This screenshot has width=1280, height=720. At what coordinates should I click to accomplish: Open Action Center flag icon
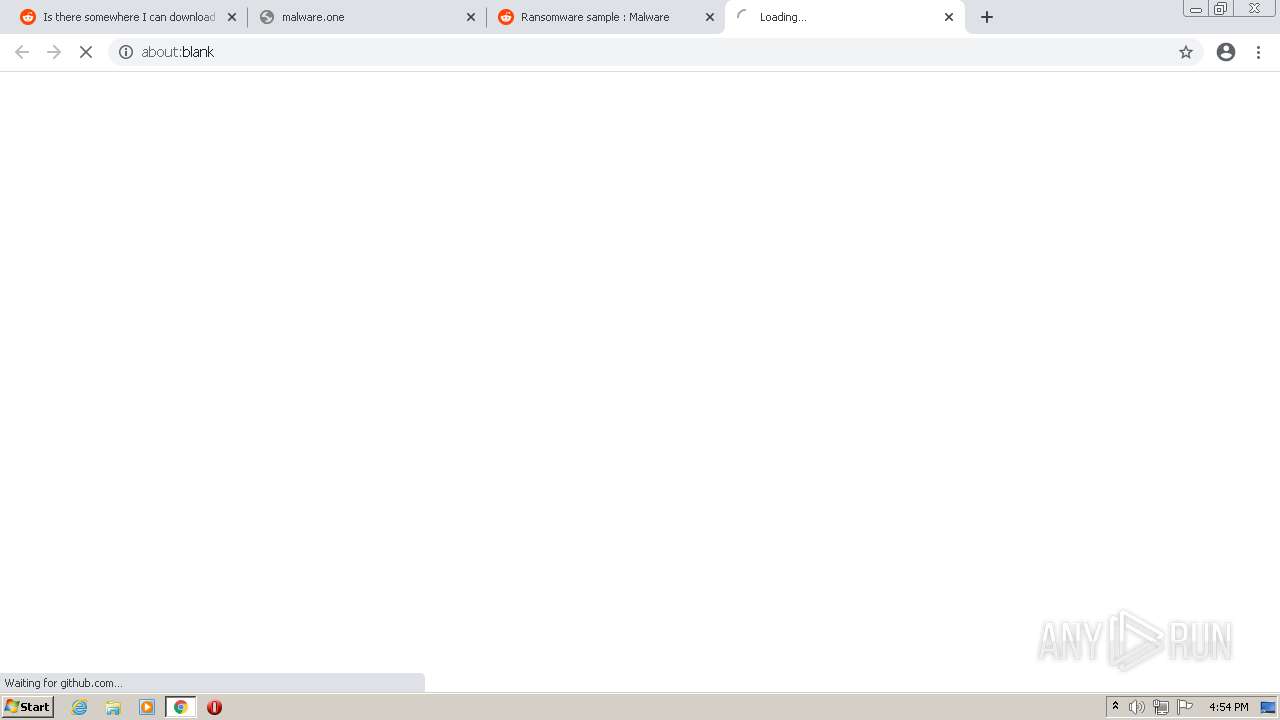pos(1185,707)
